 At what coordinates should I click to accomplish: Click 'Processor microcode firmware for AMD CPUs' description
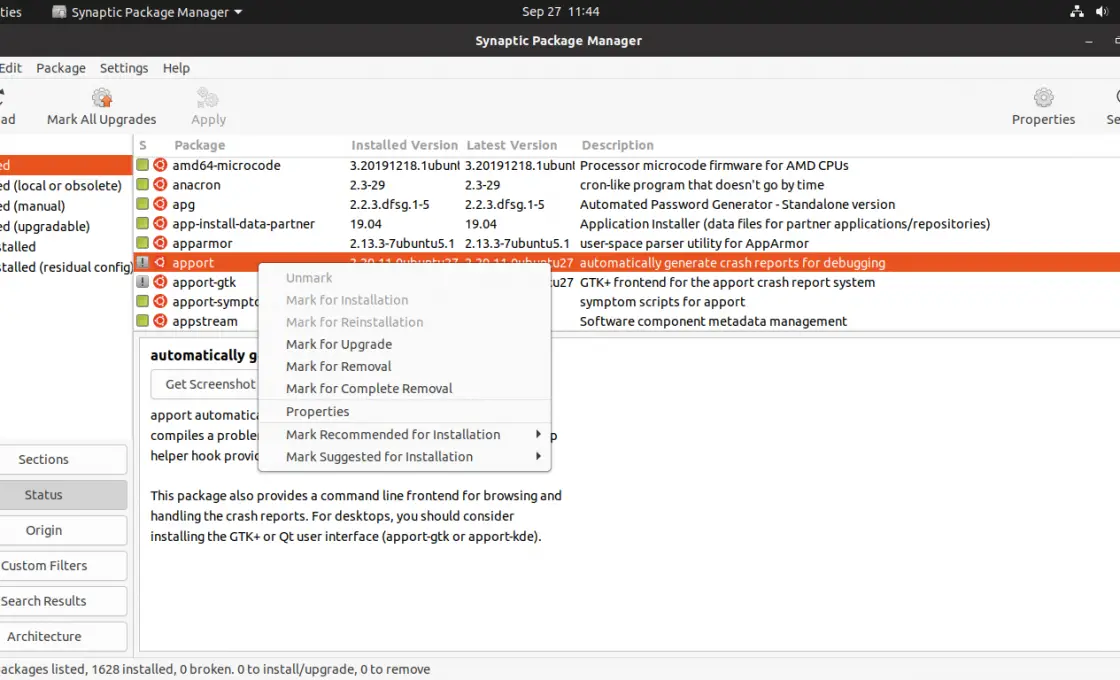click(714, 165)
